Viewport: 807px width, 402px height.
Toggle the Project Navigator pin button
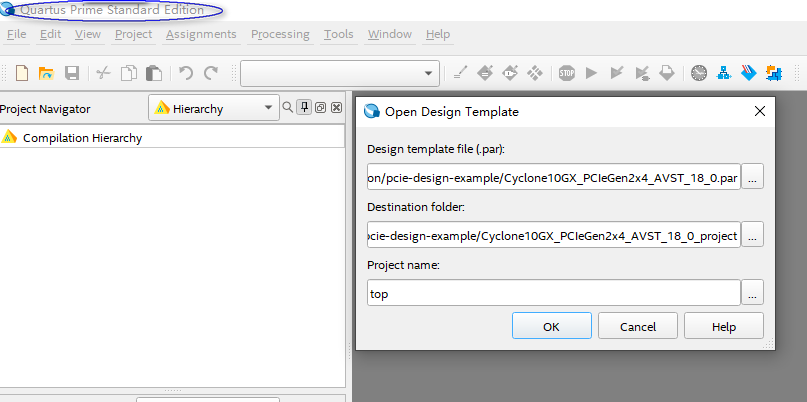(304, 108)
